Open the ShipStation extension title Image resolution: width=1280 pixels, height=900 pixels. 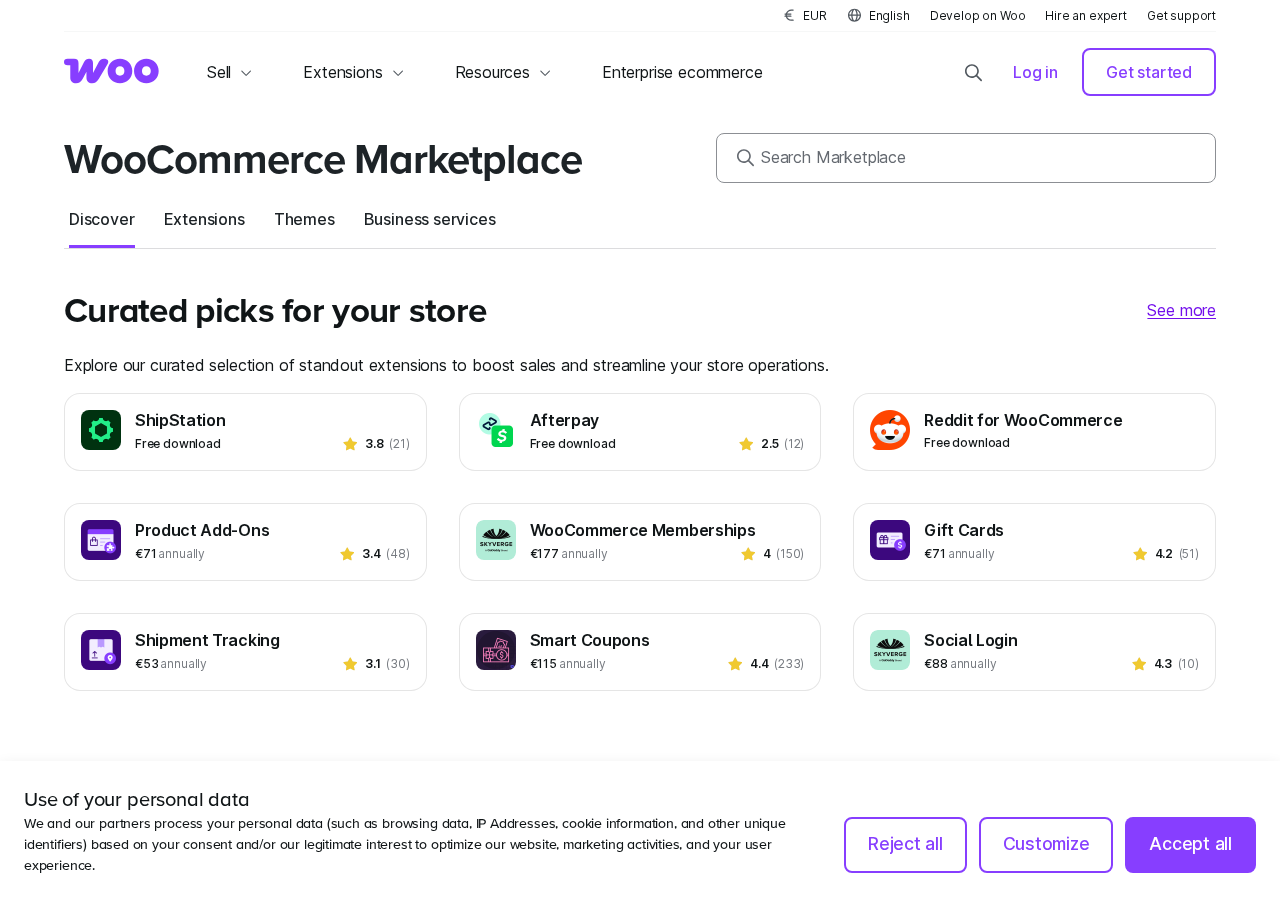pyautogui.click(x=180, y=420)
